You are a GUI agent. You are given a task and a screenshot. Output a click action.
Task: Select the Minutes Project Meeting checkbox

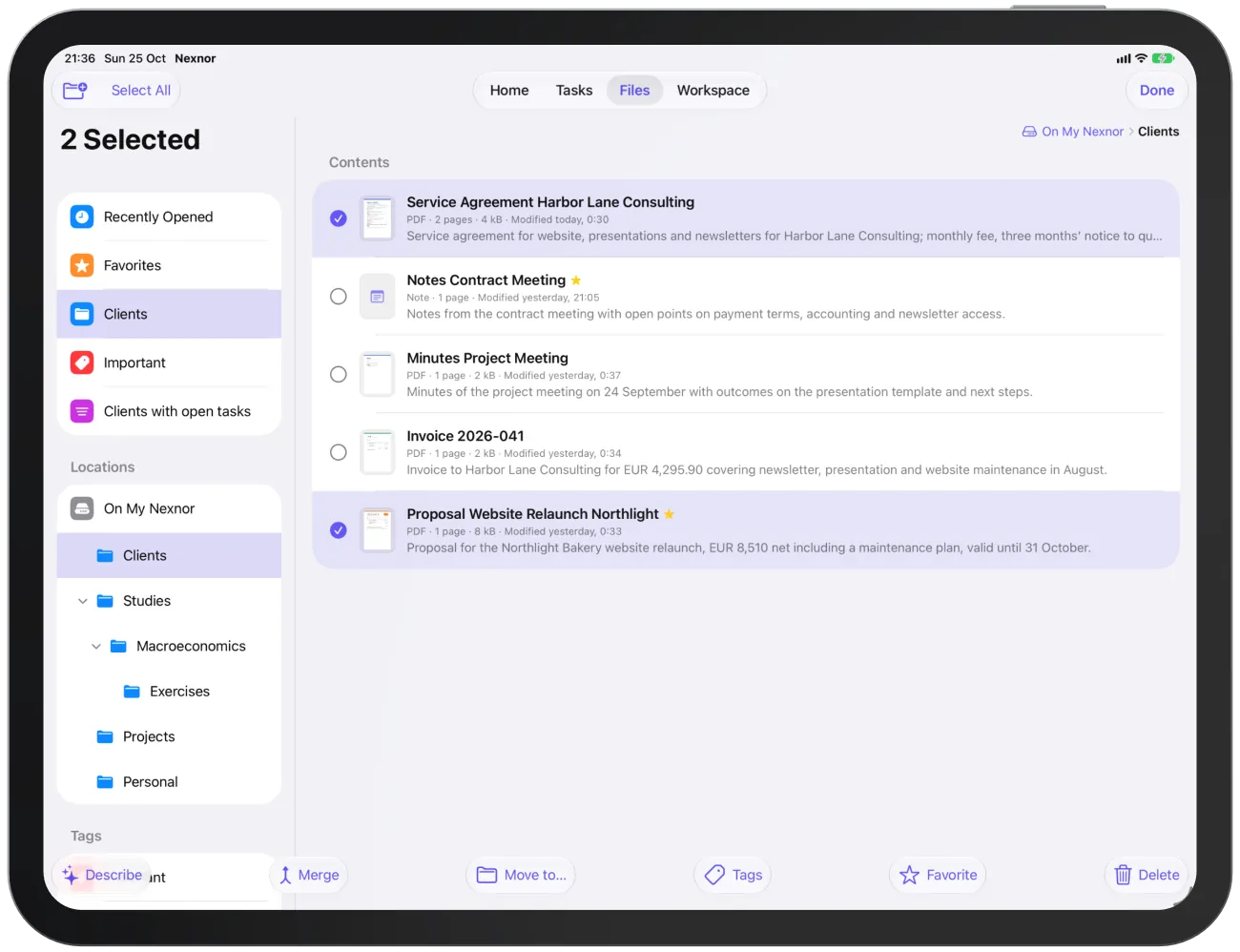point(339,374)
